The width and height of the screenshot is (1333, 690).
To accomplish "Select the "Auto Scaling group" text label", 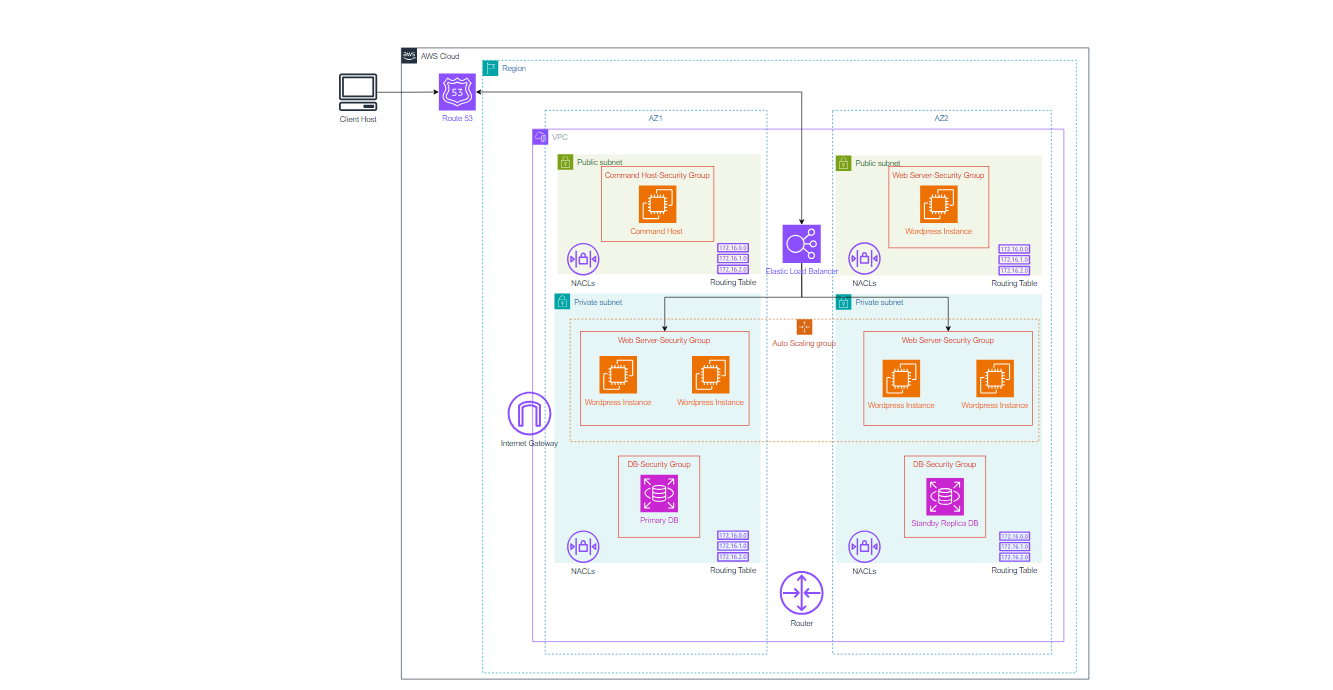I will 804,343.
